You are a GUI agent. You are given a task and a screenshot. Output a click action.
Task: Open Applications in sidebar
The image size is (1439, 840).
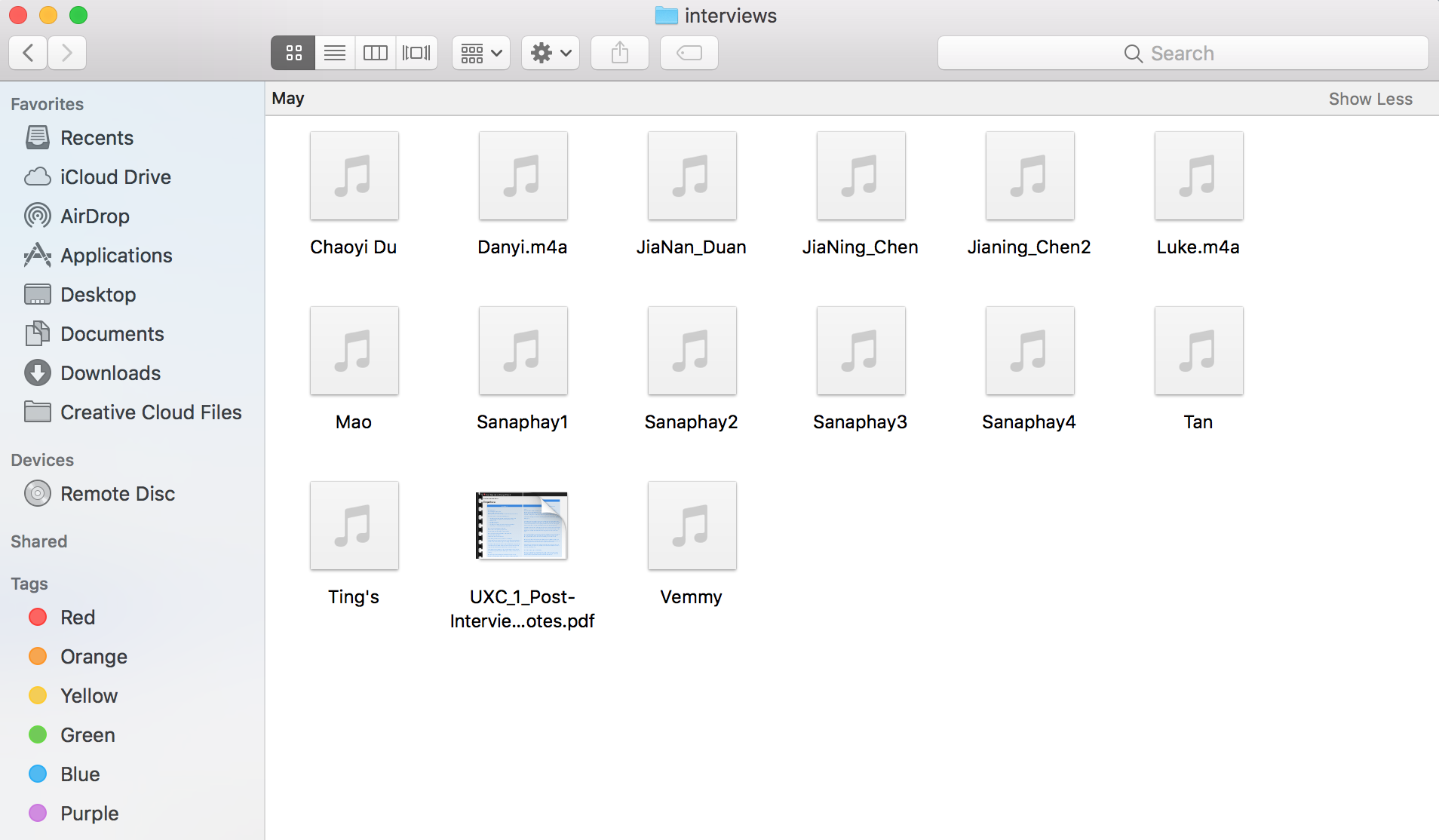(132, 256)
